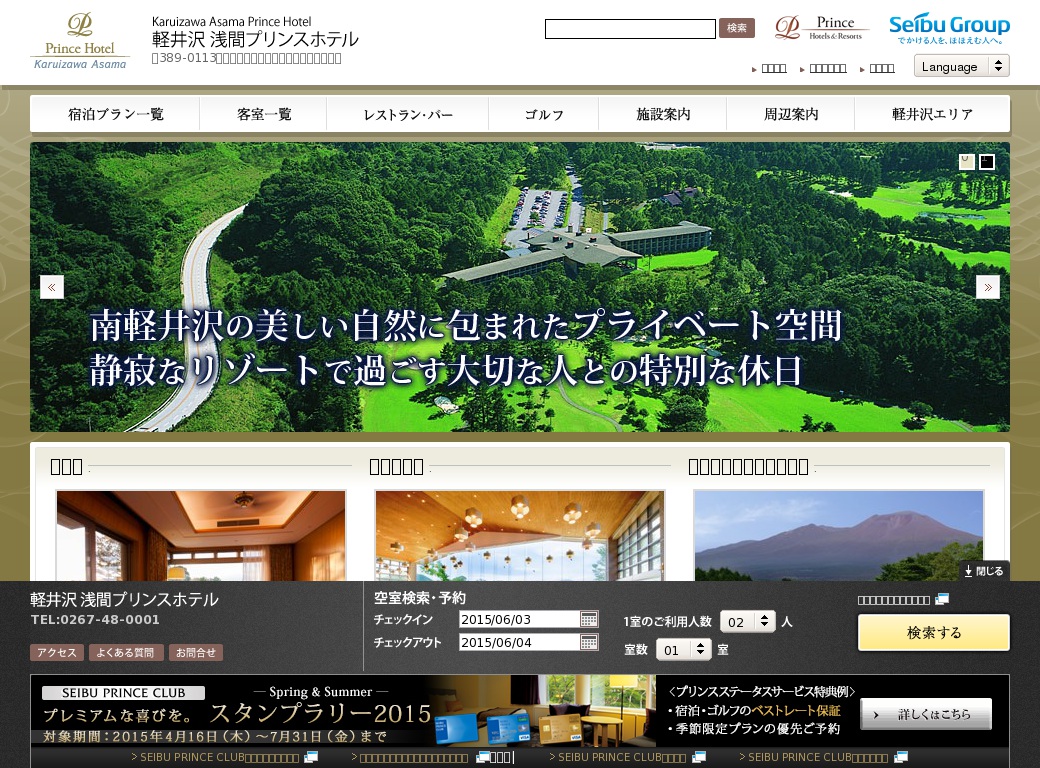This screenshot has height=768, width=1040.
Task: Click the third header utility link
Action: pos(881,68)
